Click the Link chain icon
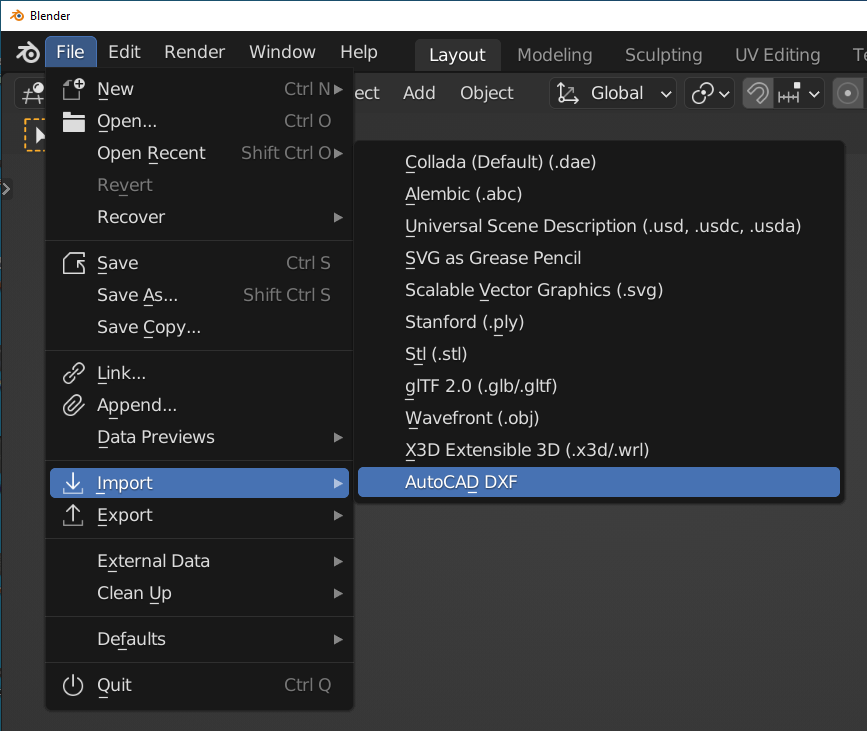This screenshot has width=867, height=731. [x=73, y=373]
